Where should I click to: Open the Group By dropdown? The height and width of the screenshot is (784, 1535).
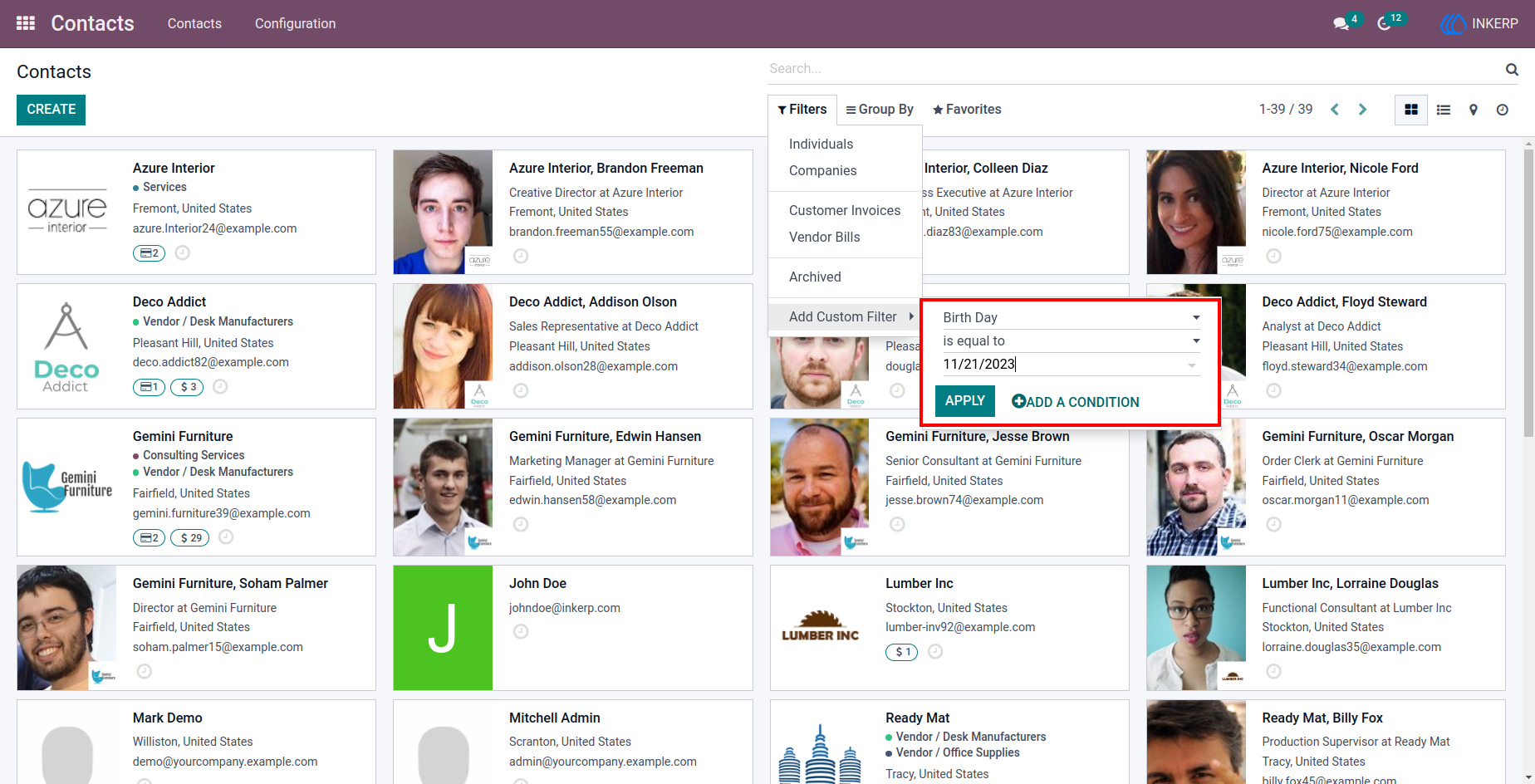[x=880, y=110]
